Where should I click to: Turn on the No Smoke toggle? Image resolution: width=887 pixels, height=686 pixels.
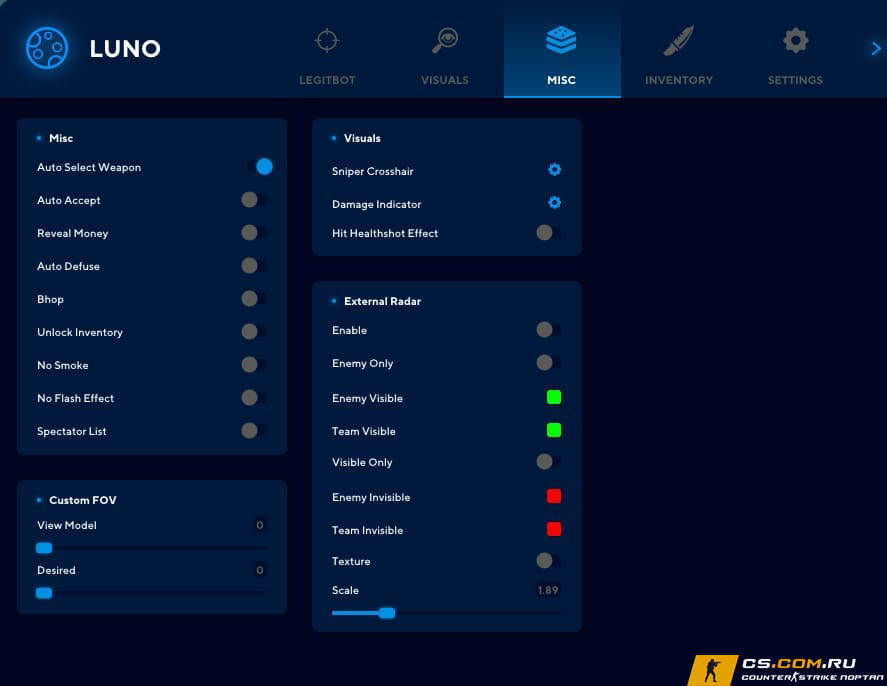pos(252,365)
